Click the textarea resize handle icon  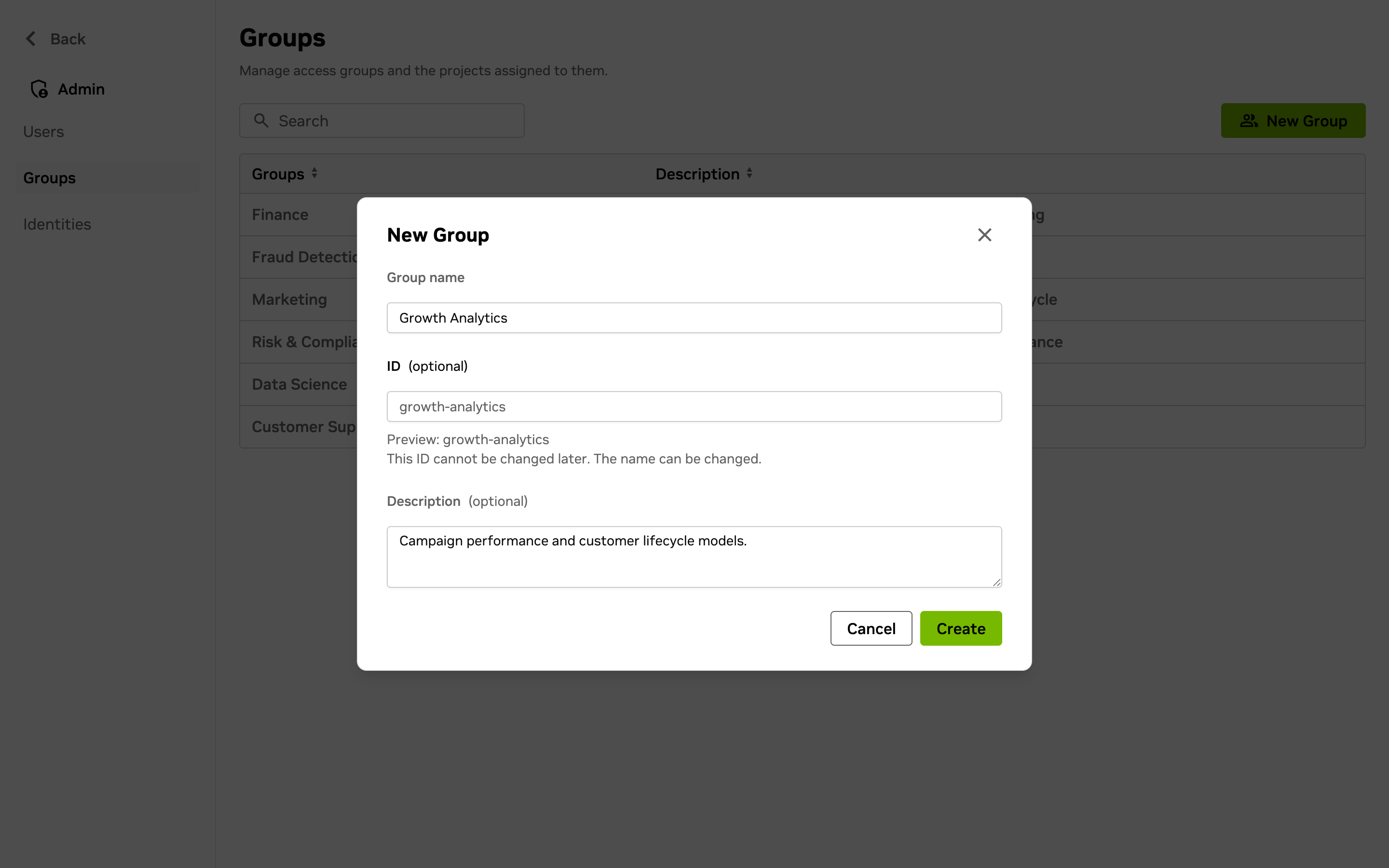(x=996, y=582)
